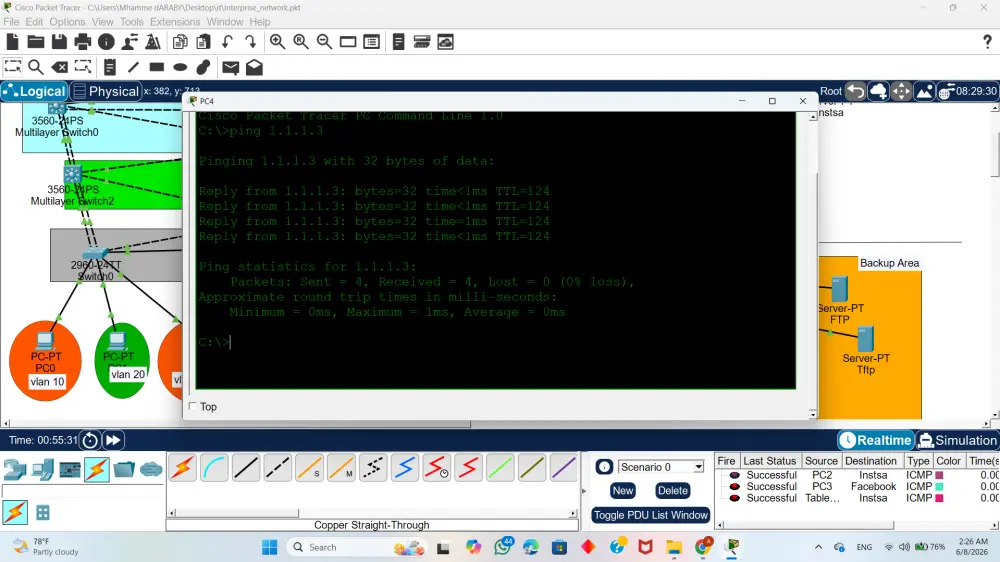This screenshot has height=562, width=1000.
Task: Select the Delete tool
Action: [x=59, y=67]
